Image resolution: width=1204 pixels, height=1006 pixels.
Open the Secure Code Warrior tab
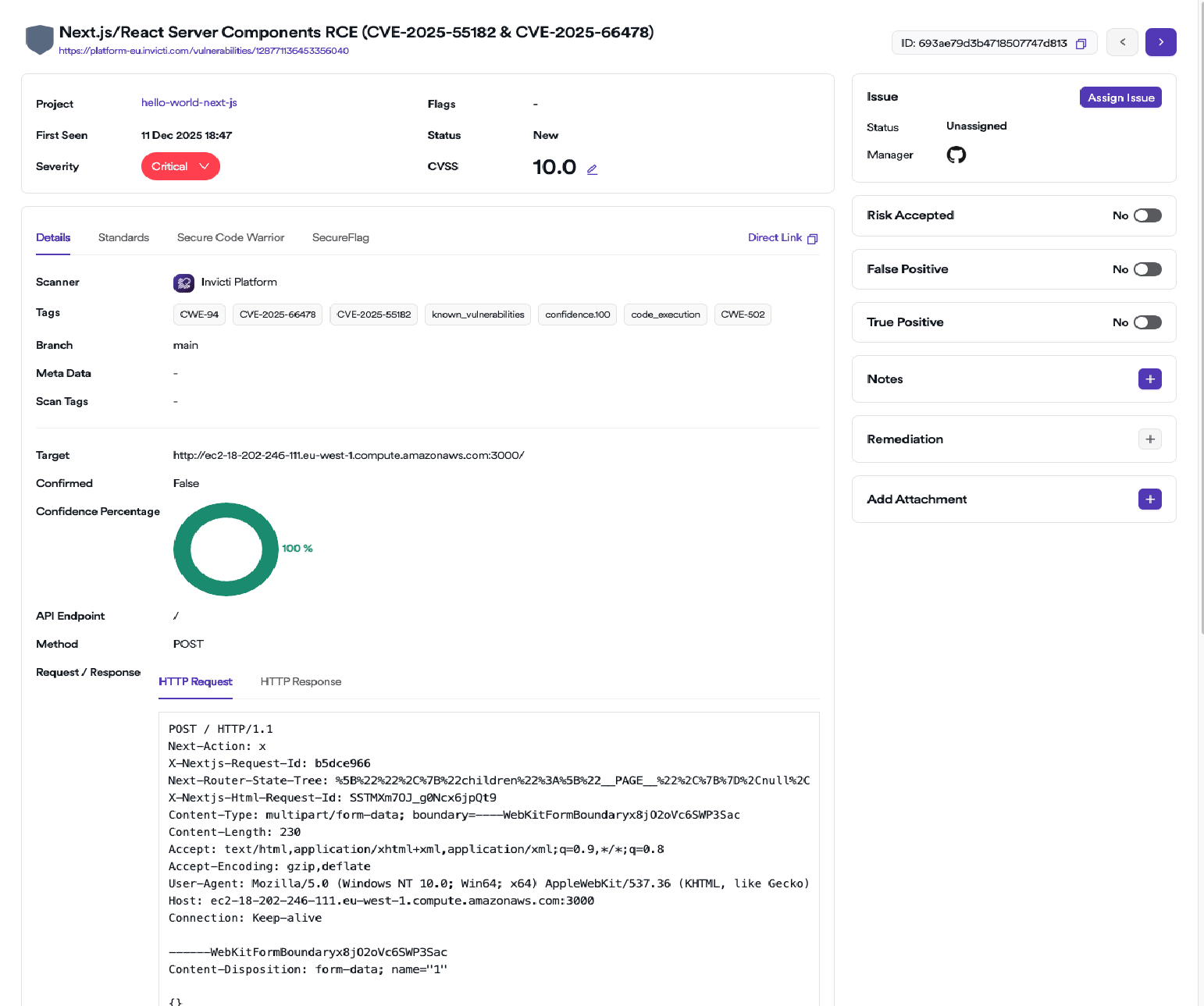tap(230, 237)
